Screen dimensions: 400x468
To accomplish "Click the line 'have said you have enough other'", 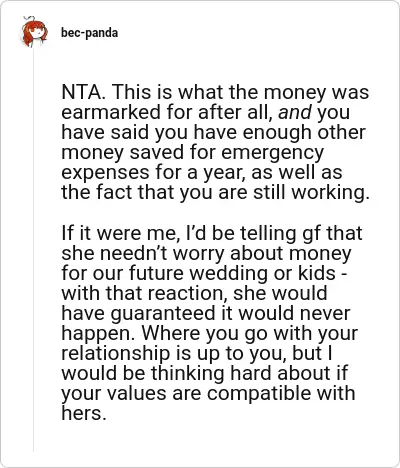I will 213,132.
